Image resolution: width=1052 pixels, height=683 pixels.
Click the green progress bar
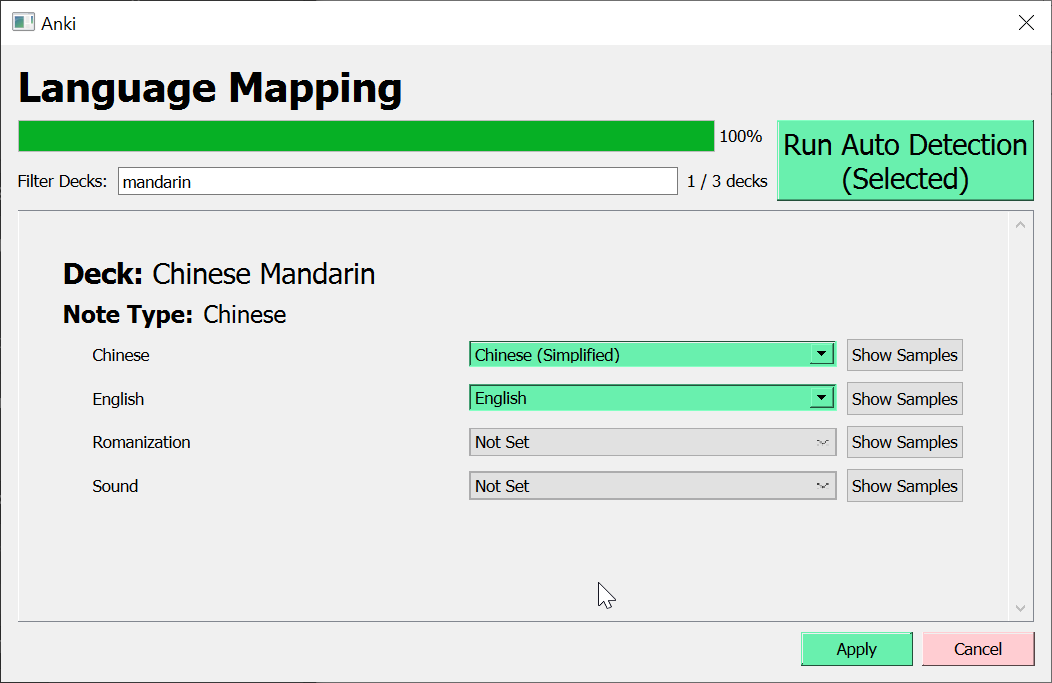coord(366,136)
